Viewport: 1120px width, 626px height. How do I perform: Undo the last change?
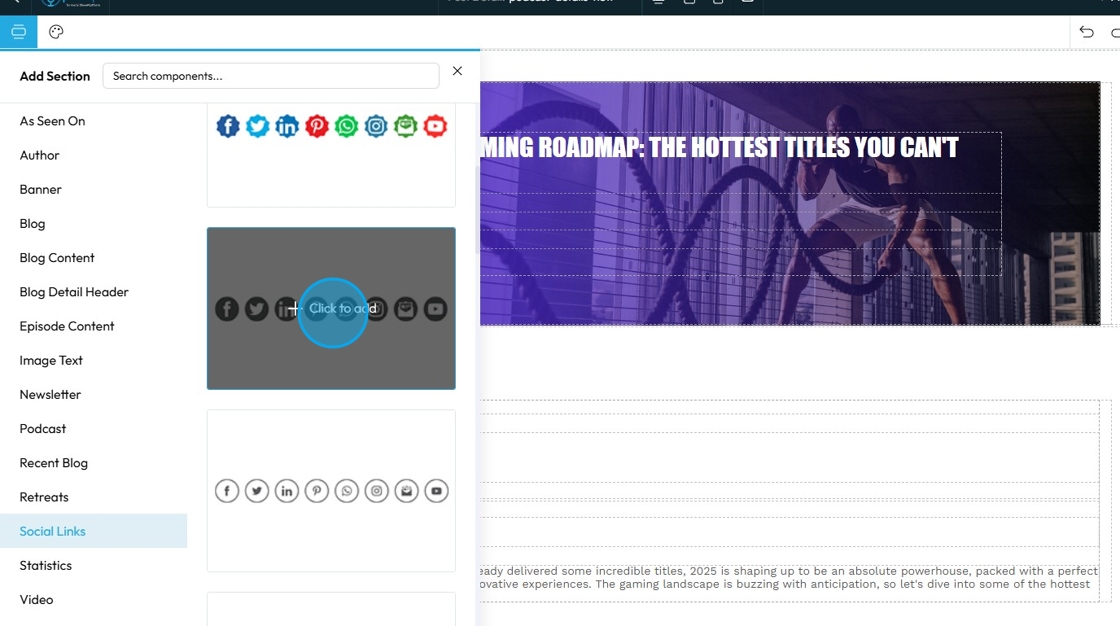1086,31
